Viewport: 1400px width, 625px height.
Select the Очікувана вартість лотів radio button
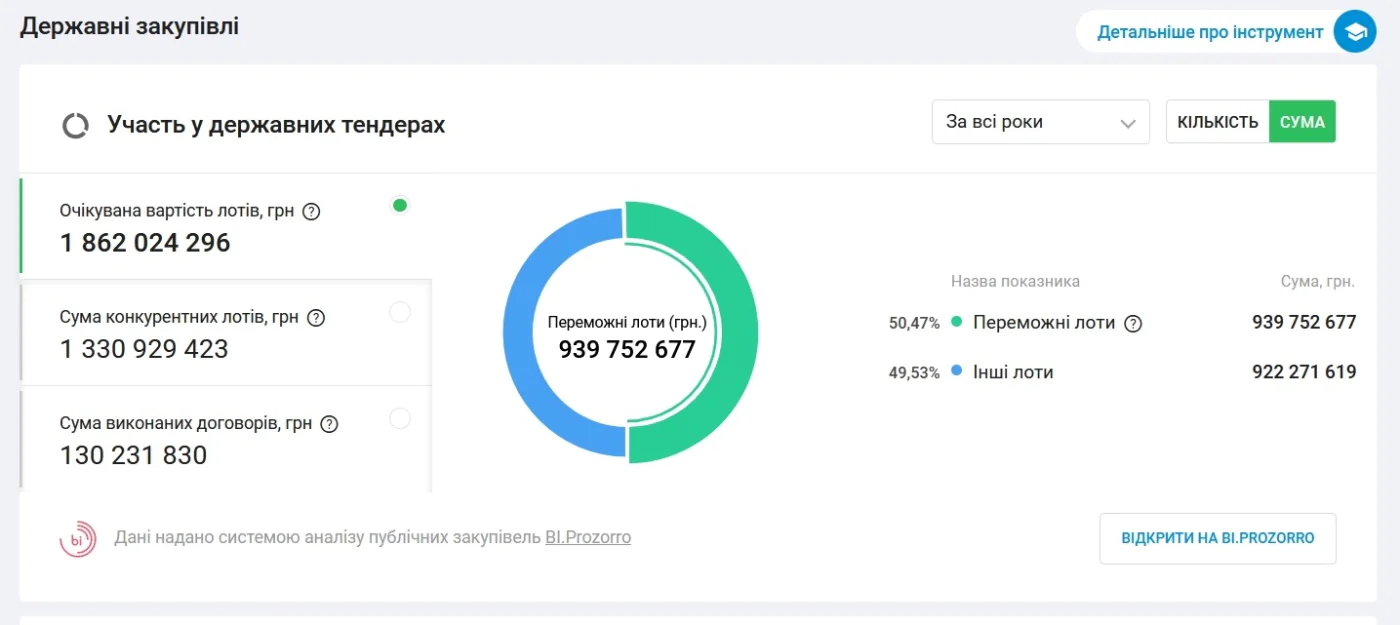(x=400, y=206)
